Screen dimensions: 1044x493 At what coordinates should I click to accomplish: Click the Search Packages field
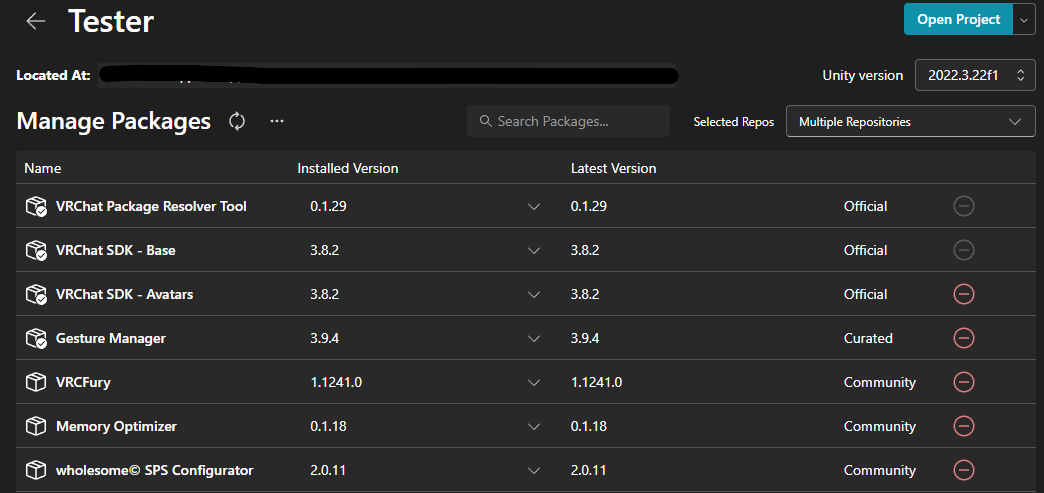[568, 121]
